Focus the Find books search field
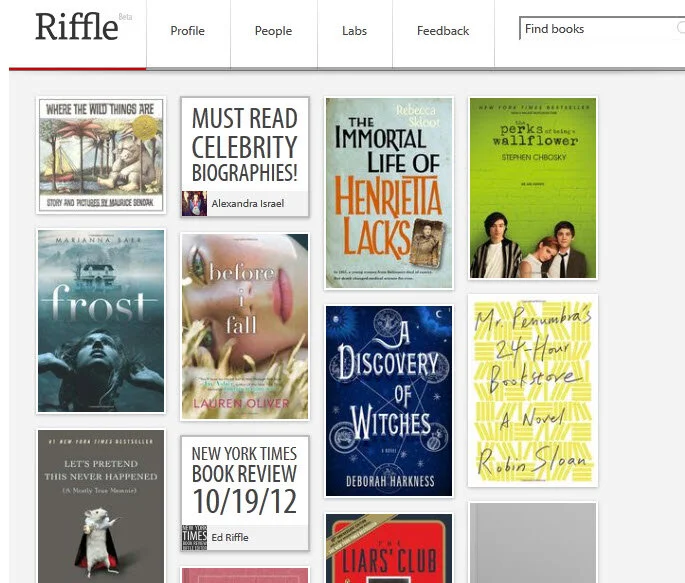The height and width of the screenshot is (583, 685). point(602,29)
